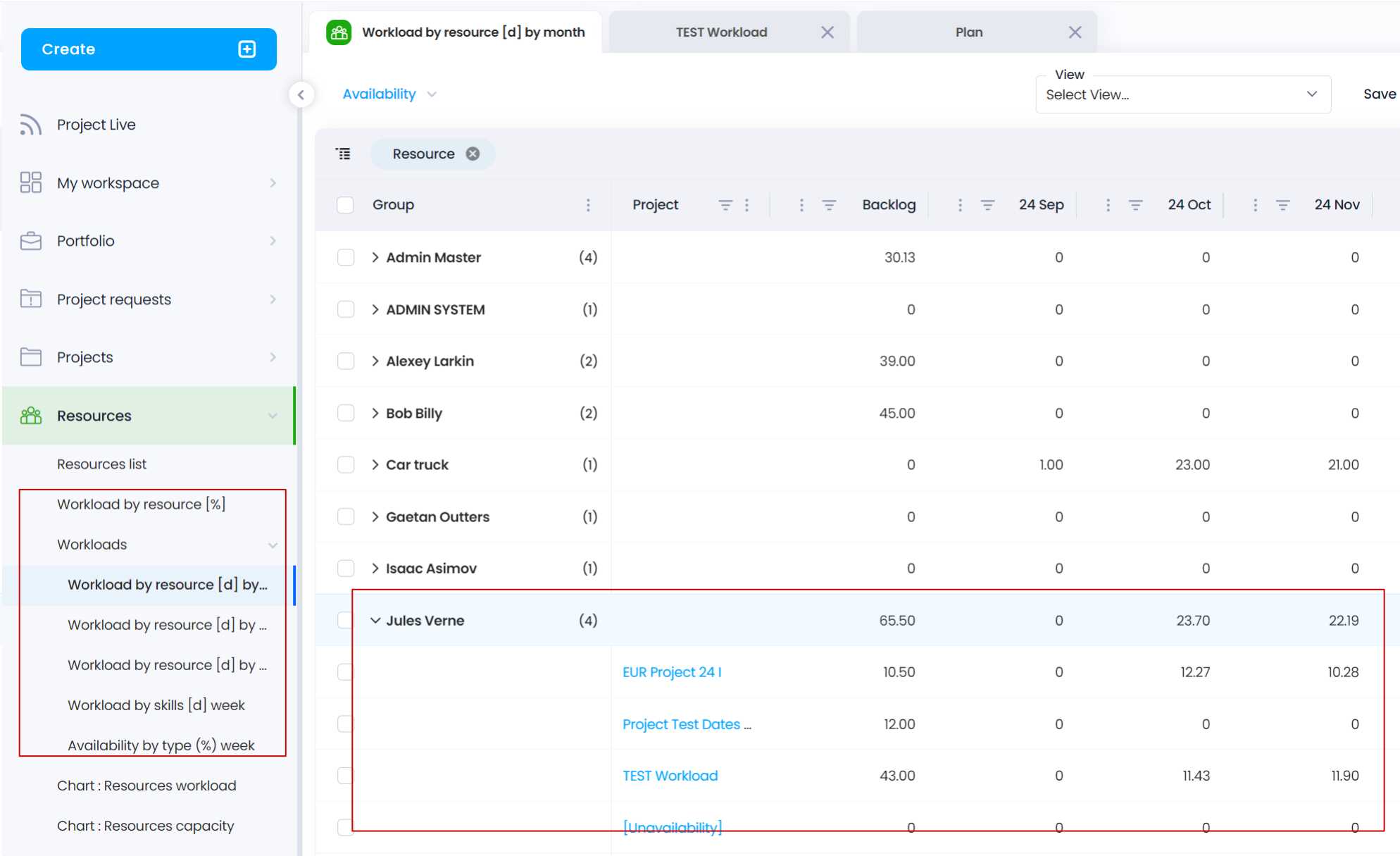1400x856 pixels.
Task: Open the Project Live feed icon
Action: (x=30, y=125)
